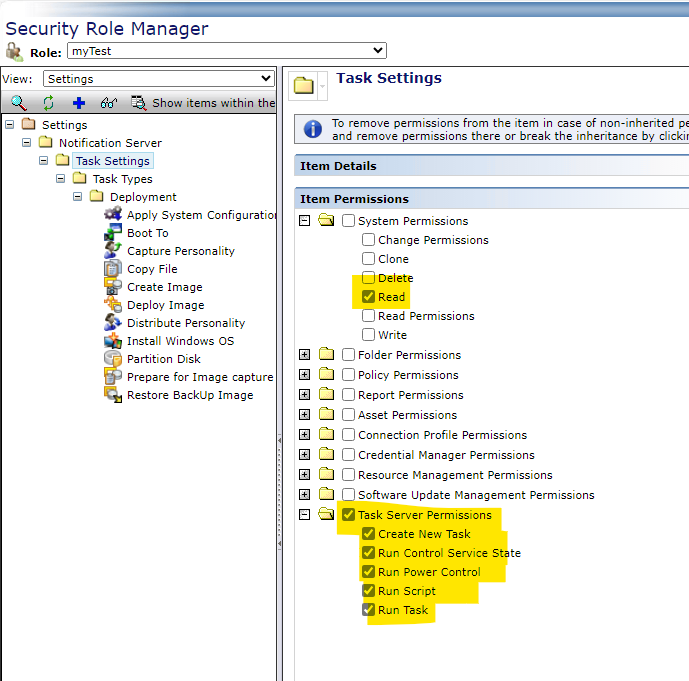689x681 pixels.
Task: Toggle the Run Script checkbox
Action: tap(369, 591)
